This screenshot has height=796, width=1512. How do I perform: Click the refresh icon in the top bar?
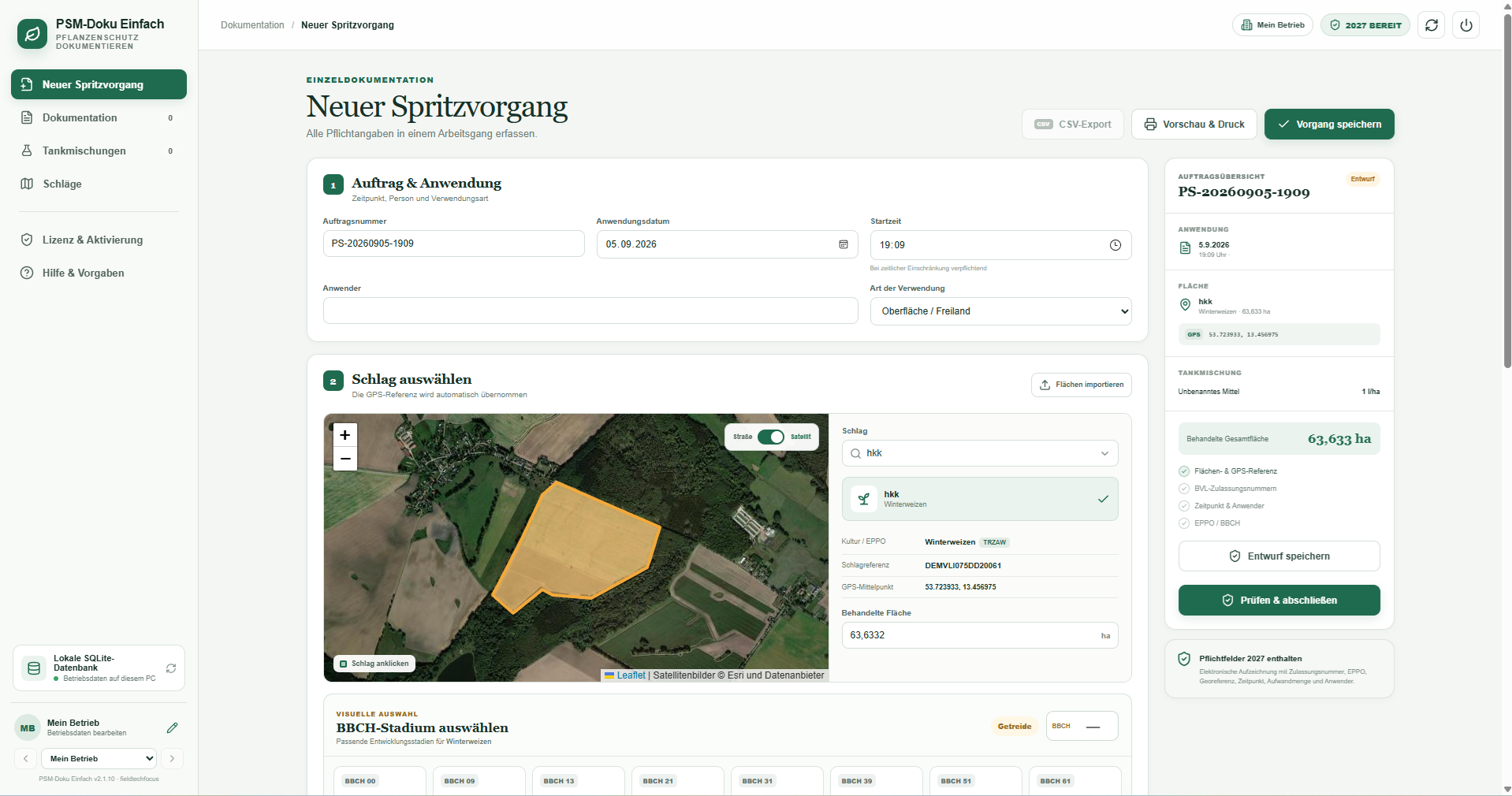1432,25
